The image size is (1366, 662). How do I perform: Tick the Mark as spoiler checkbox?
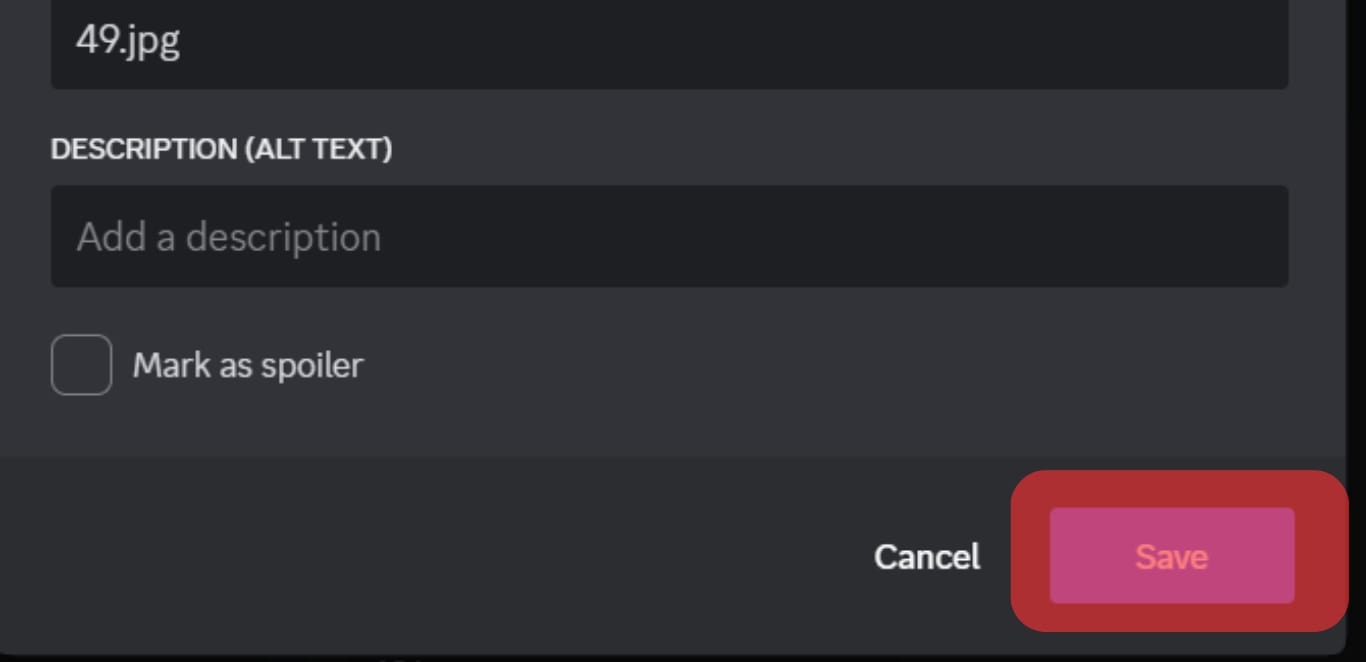click(81, 365)
